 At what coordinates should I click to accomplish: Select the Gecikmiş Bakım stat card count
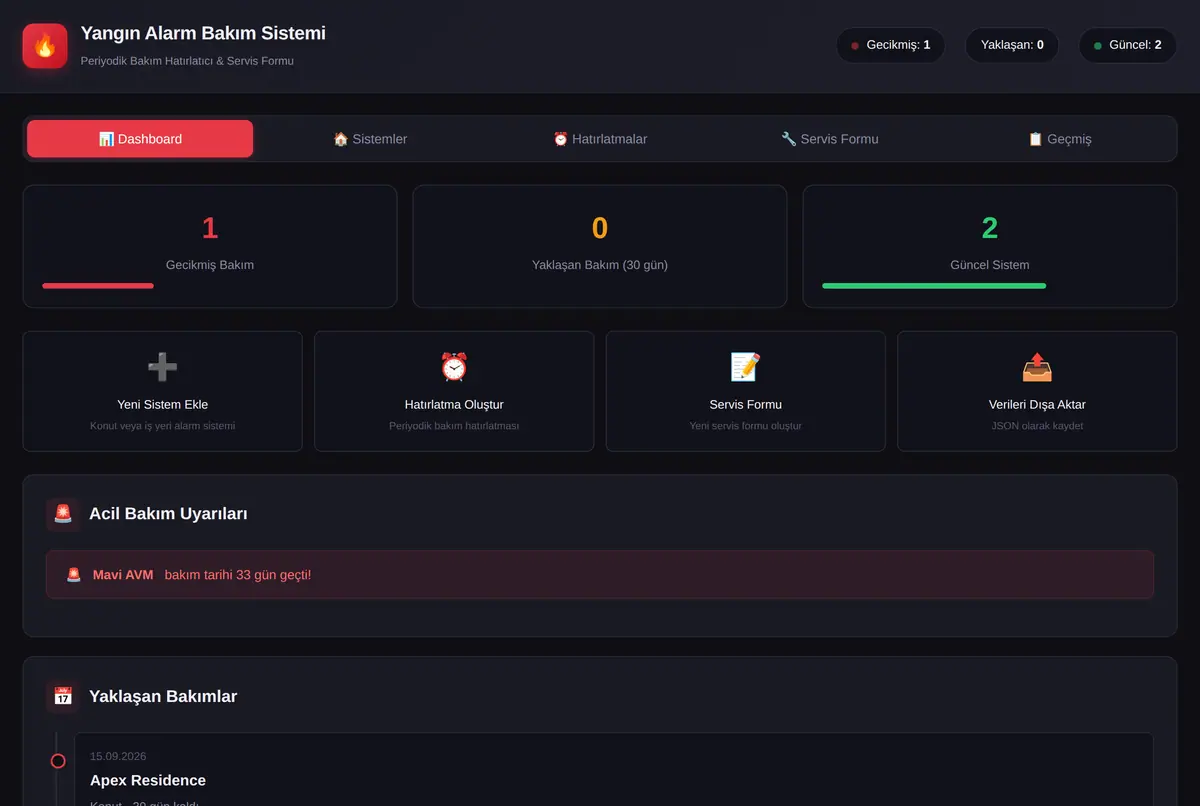pyautogui.click(x=210, y=228)
